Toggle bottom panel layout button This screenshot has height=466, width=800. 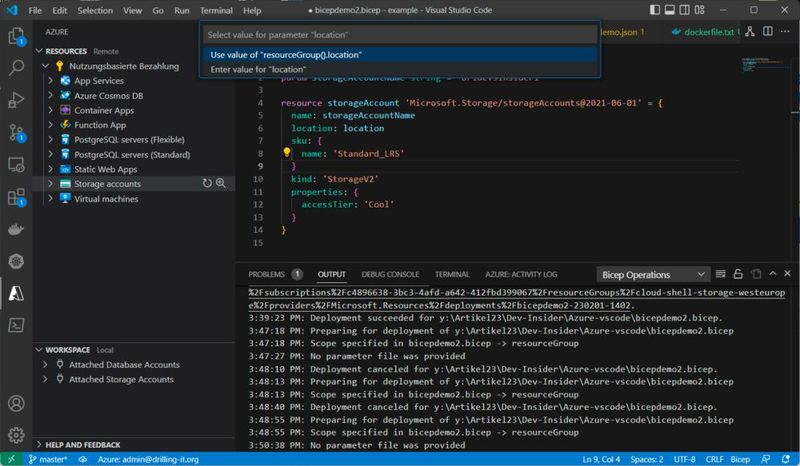669,10
